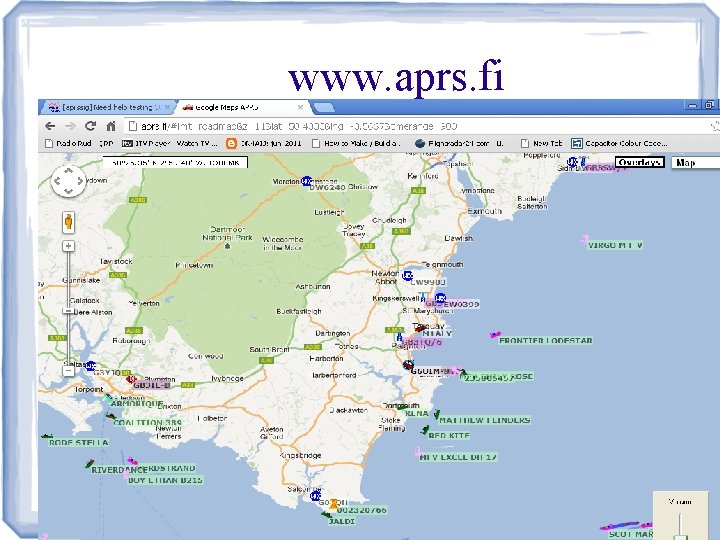Viewport: 720px width, 540px height.
Task: Click the MATTHEW FLINDERS ship marker
Action: point(436,415)
